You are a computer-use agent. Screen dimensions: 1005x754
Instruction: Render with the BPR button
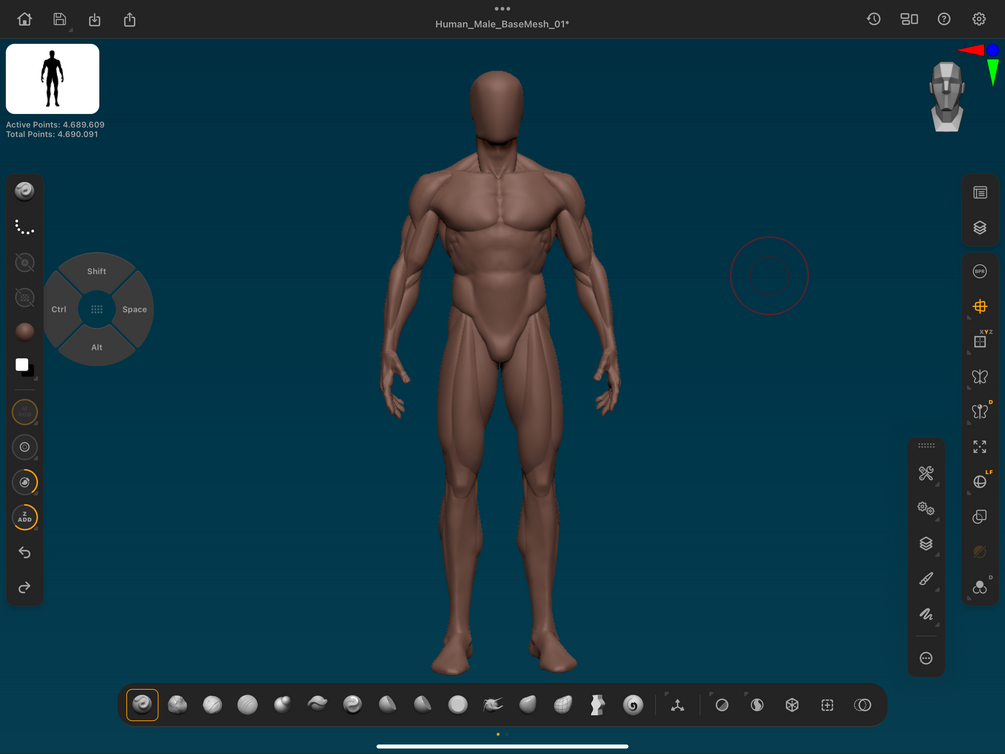(x=980, y=272)
